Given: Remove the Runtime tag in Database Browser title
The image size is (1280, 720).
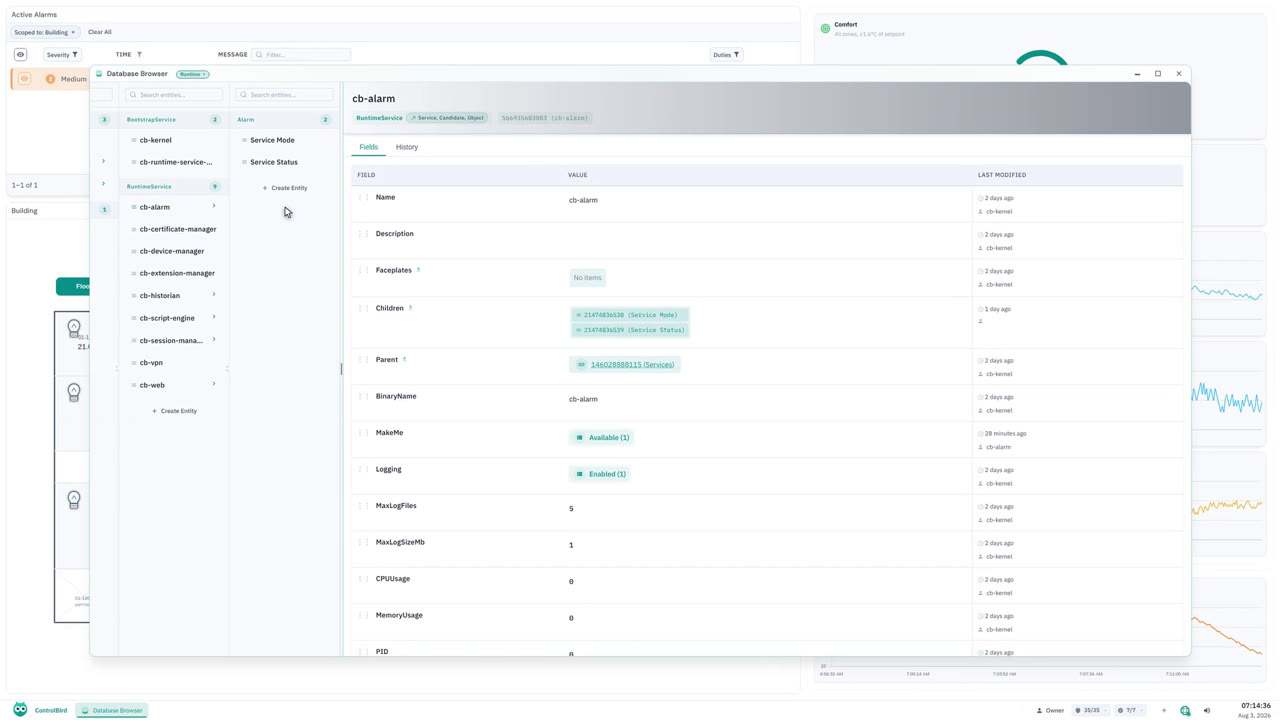Looking at the screenshot, I should click(205, 74).
